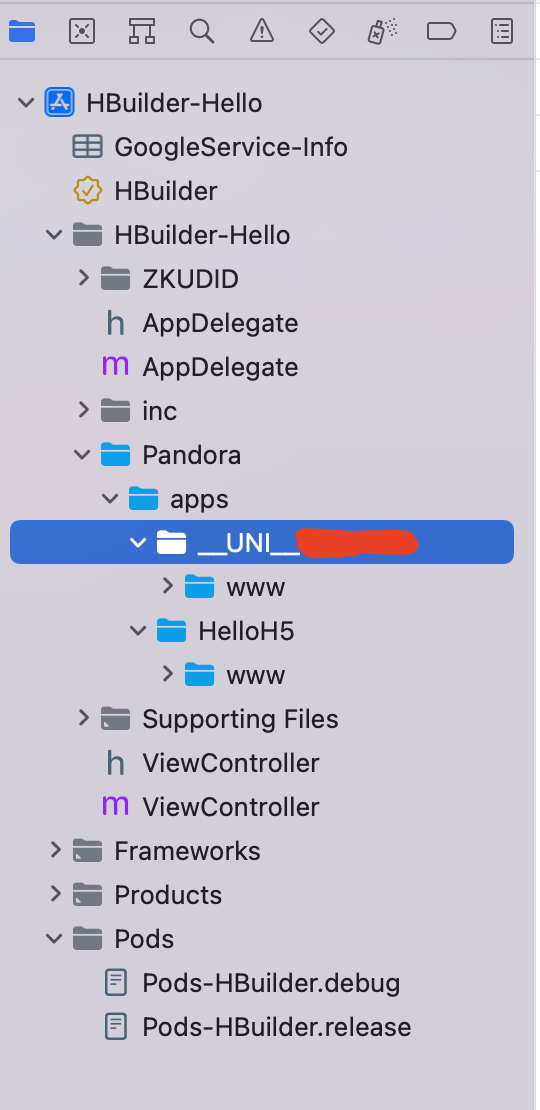Viewport: 540px width, 1110px height.
Task: Switch to the Source Control navigator
Action: (x=82, y=31)
